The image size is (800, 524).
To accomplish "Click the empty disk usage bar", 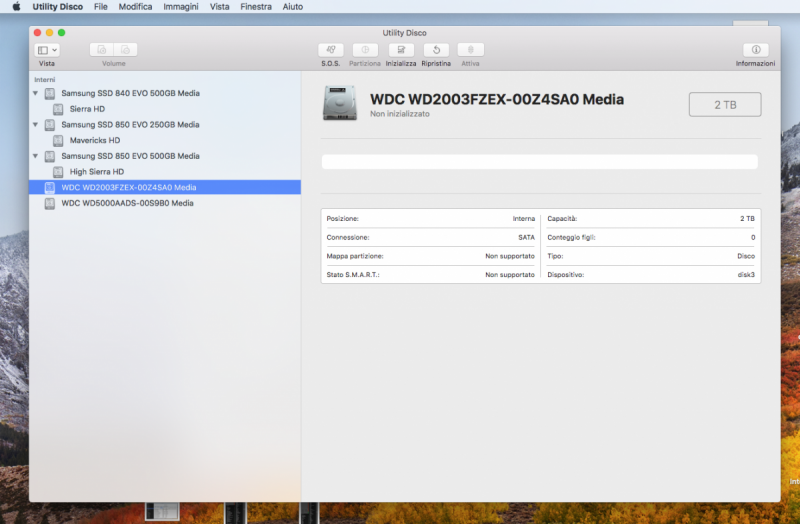I will pyautogui.click(x=540, y=162).
